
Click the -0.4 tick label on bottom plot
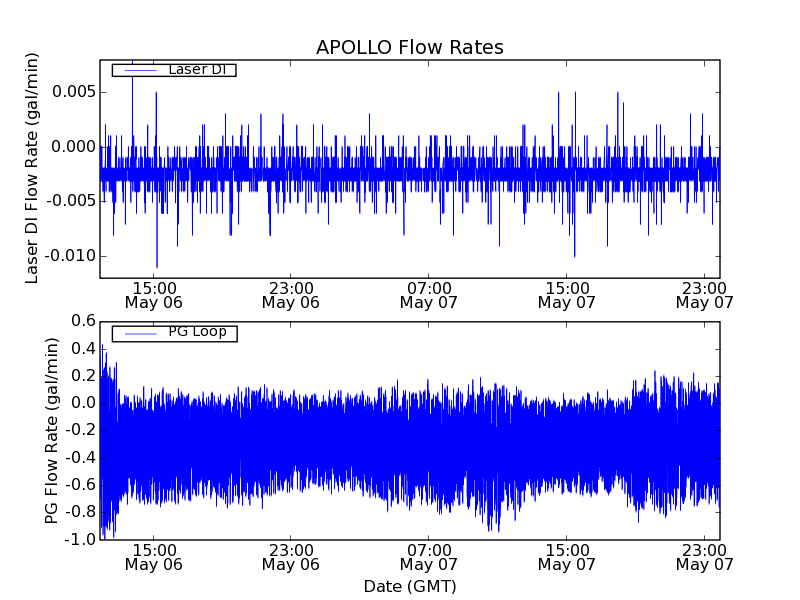pos(80,458)
